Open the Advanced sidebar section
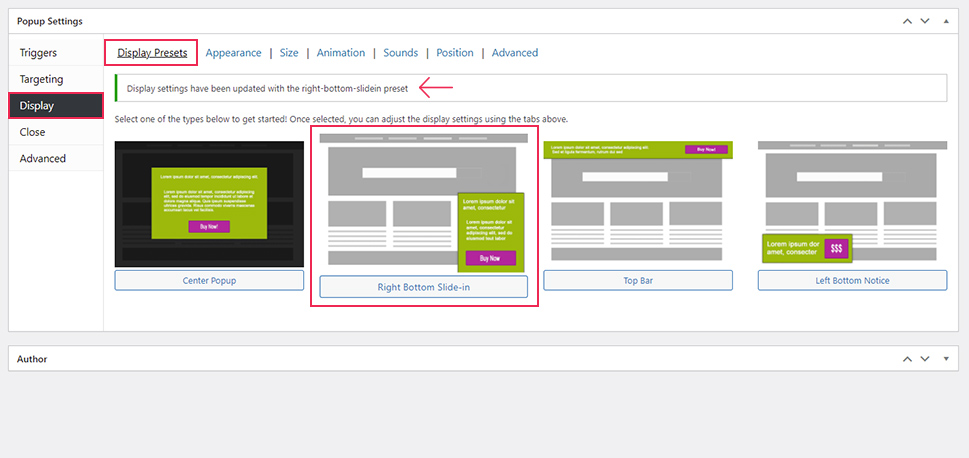The image size is (969, 458). pyautogui.click(x=43, y=158)
